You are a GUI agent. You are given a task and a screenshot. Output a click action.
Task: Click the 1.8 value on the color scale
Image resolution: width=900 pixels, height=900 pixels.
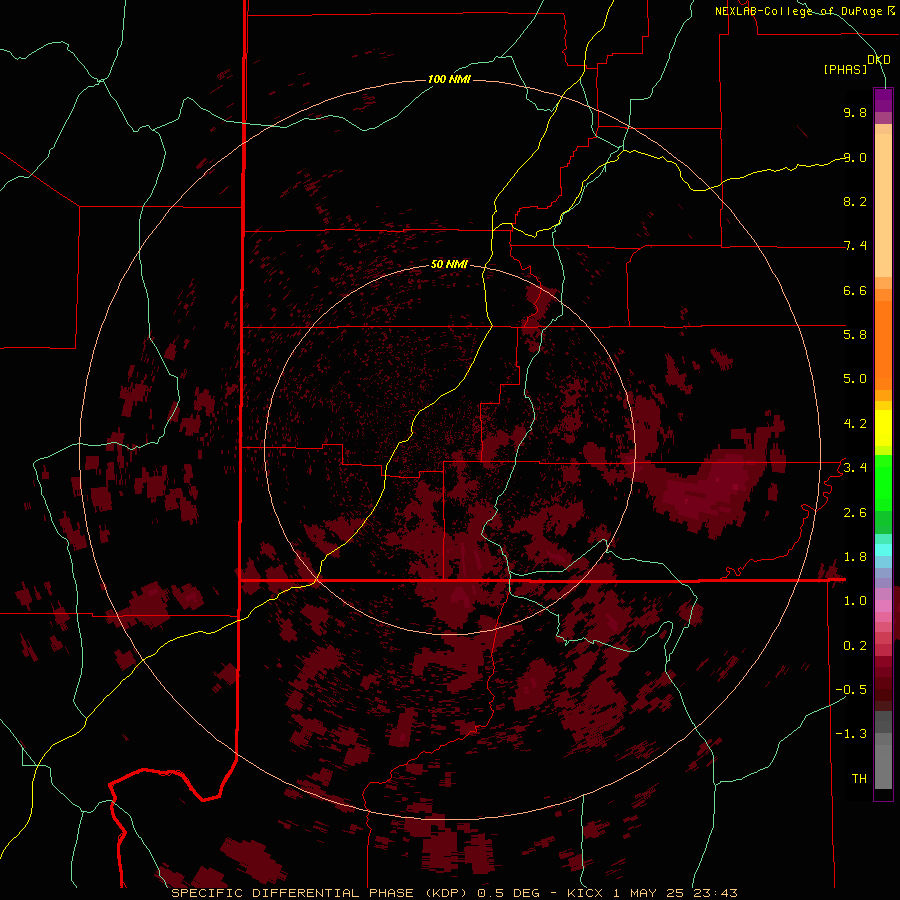[x=855, y=557]
